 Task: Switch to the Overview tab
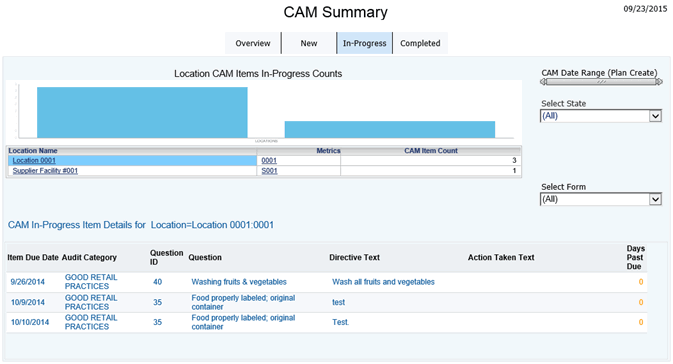tap(253, 43)
